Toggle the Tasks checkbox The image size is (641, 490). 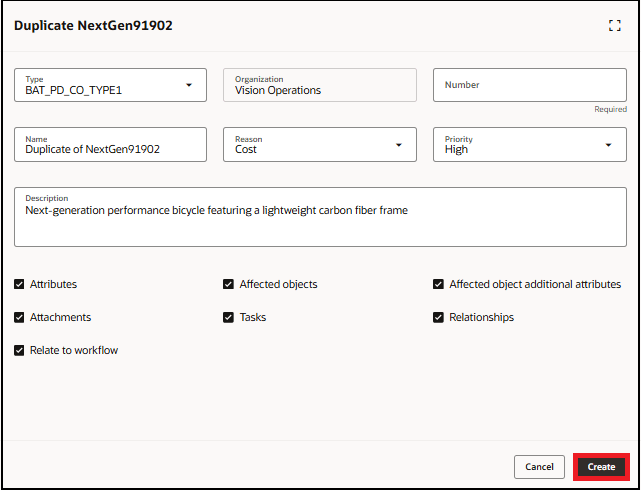[x=229, y=317]
